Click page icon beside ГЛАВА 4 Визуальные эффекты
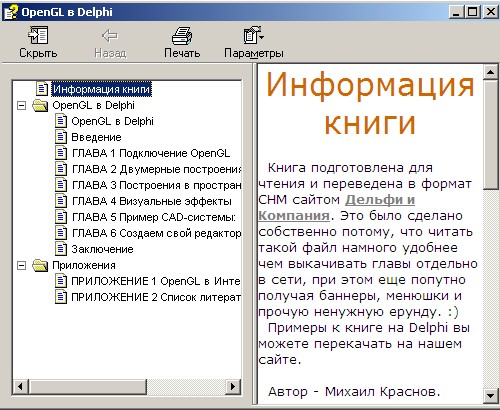This screenshot has width=500, height=410. [61, 201]
